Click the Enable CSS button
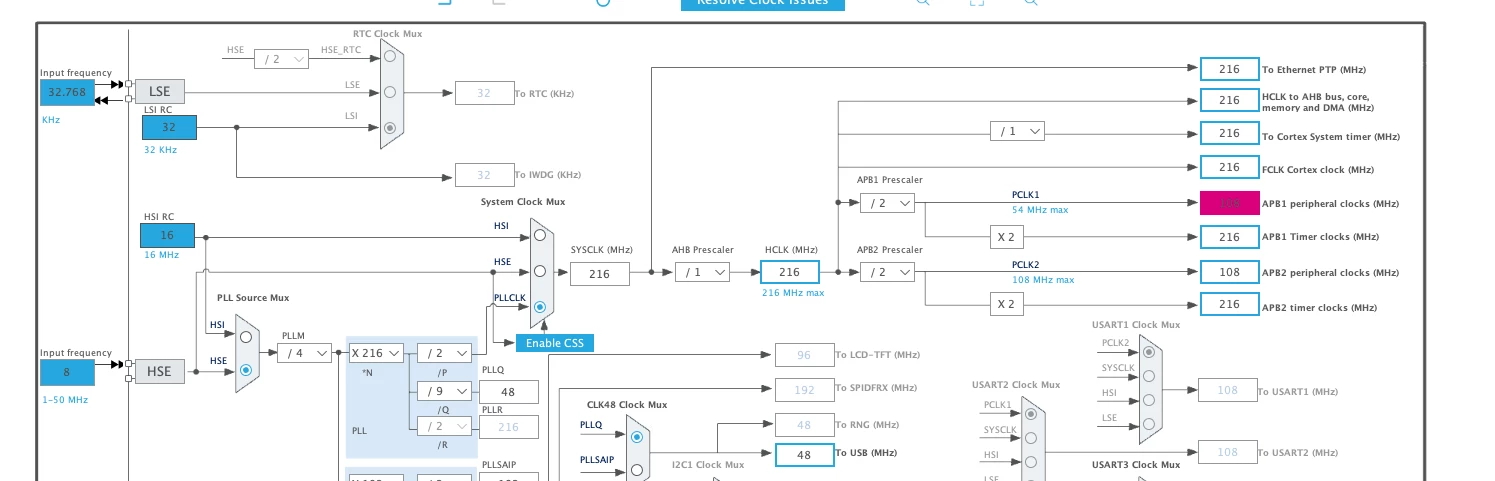The image size is (1495, 481). pos(555,343)
